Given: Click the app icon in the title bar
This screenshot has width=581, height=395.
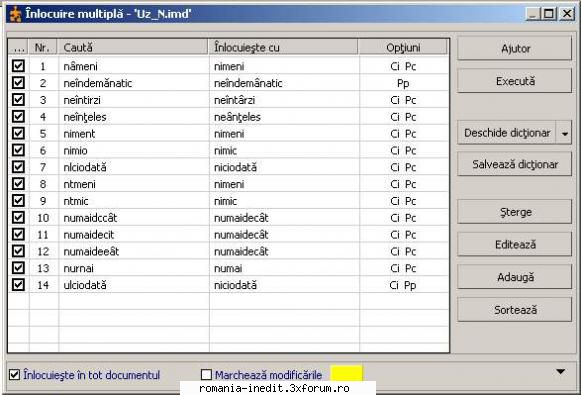Looking at the screenshot, I should click(15, 14).
